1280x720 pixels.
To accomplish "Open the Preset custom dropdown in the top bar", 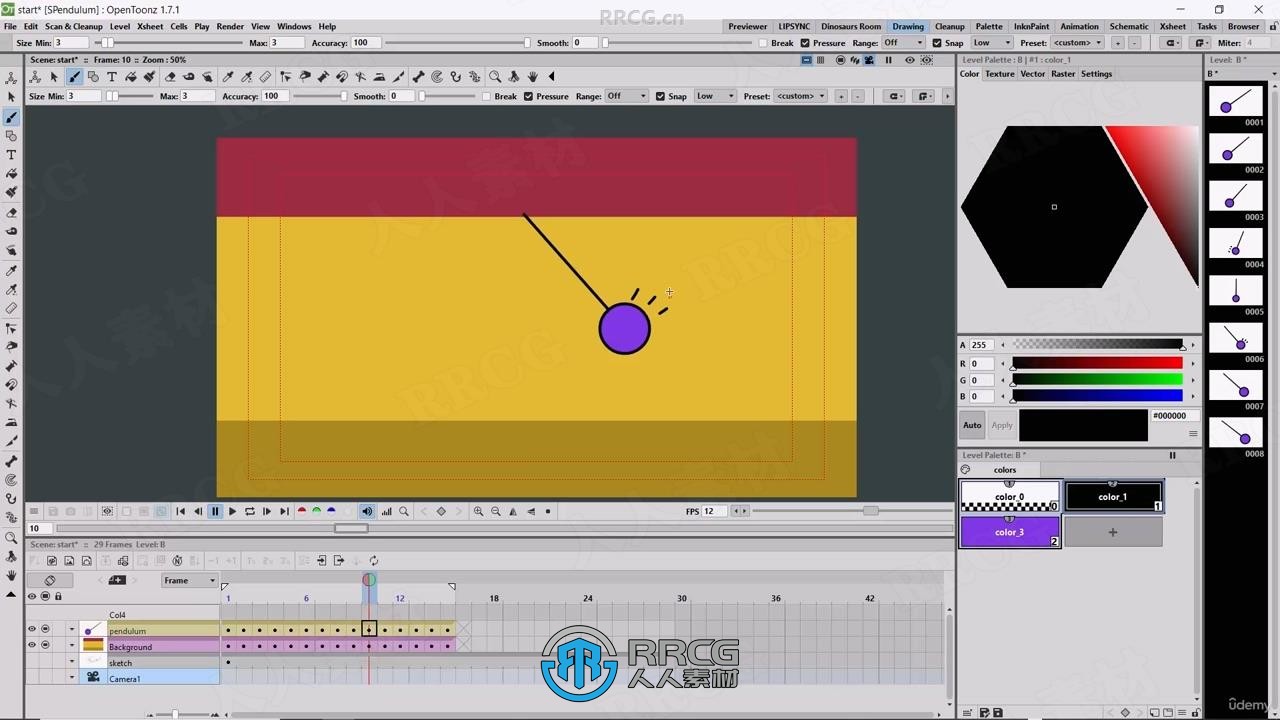I will coord(1077,43).
